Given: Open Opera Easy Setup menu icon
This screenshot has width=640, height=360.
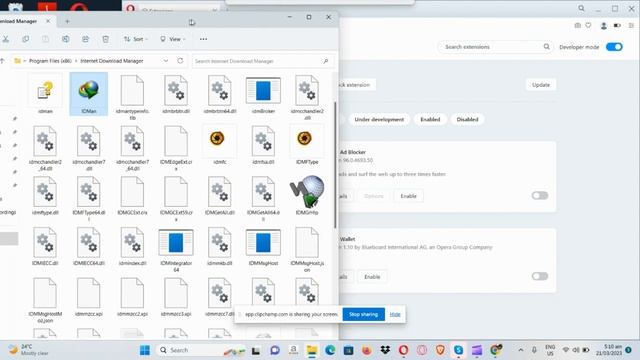Looking at the screenshot, I should (x=631, y=25).
